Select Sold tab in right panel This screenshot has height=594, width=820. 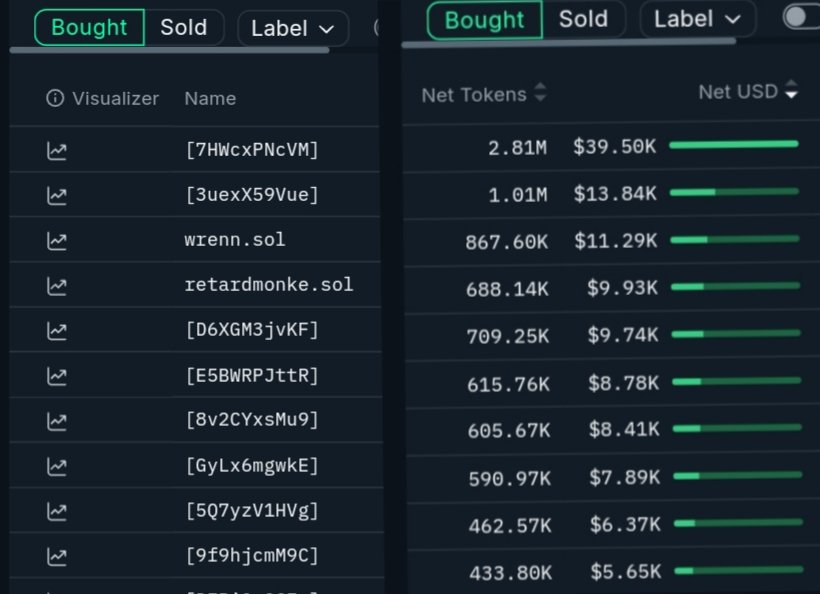tap(583, 19)
